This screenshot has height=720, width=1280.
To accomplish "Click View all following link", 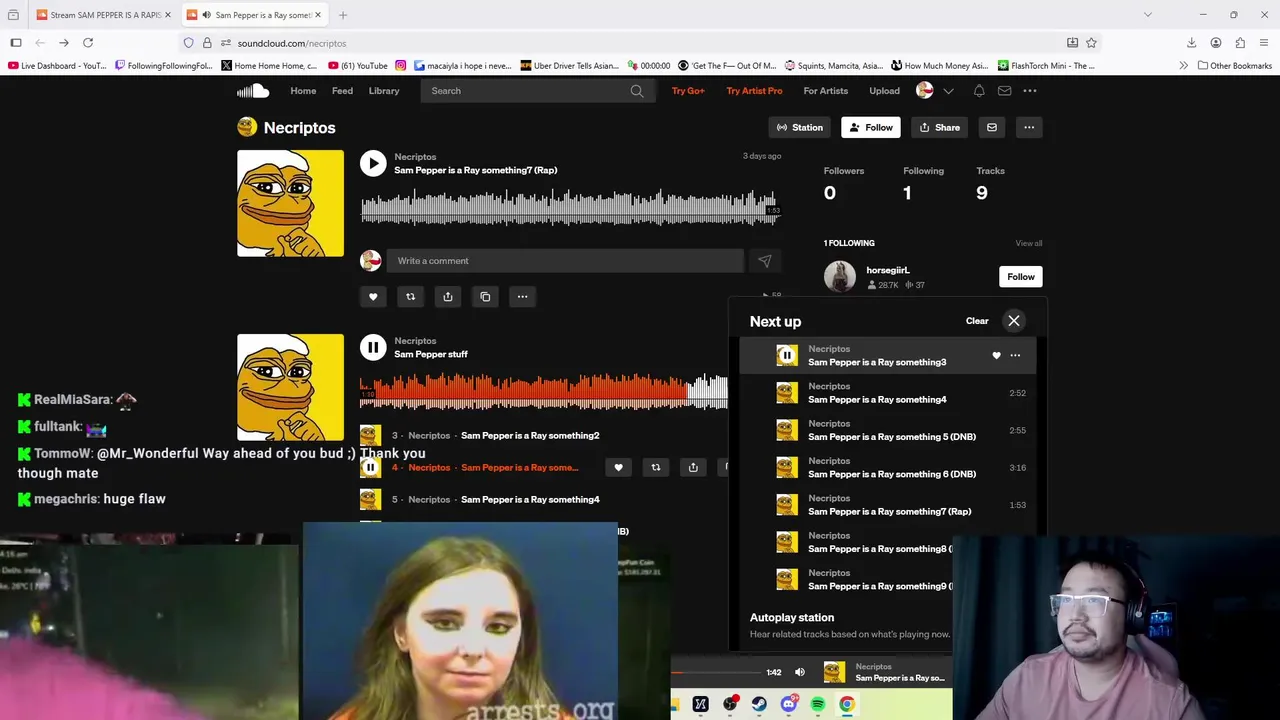I will tap(1028, 243).
